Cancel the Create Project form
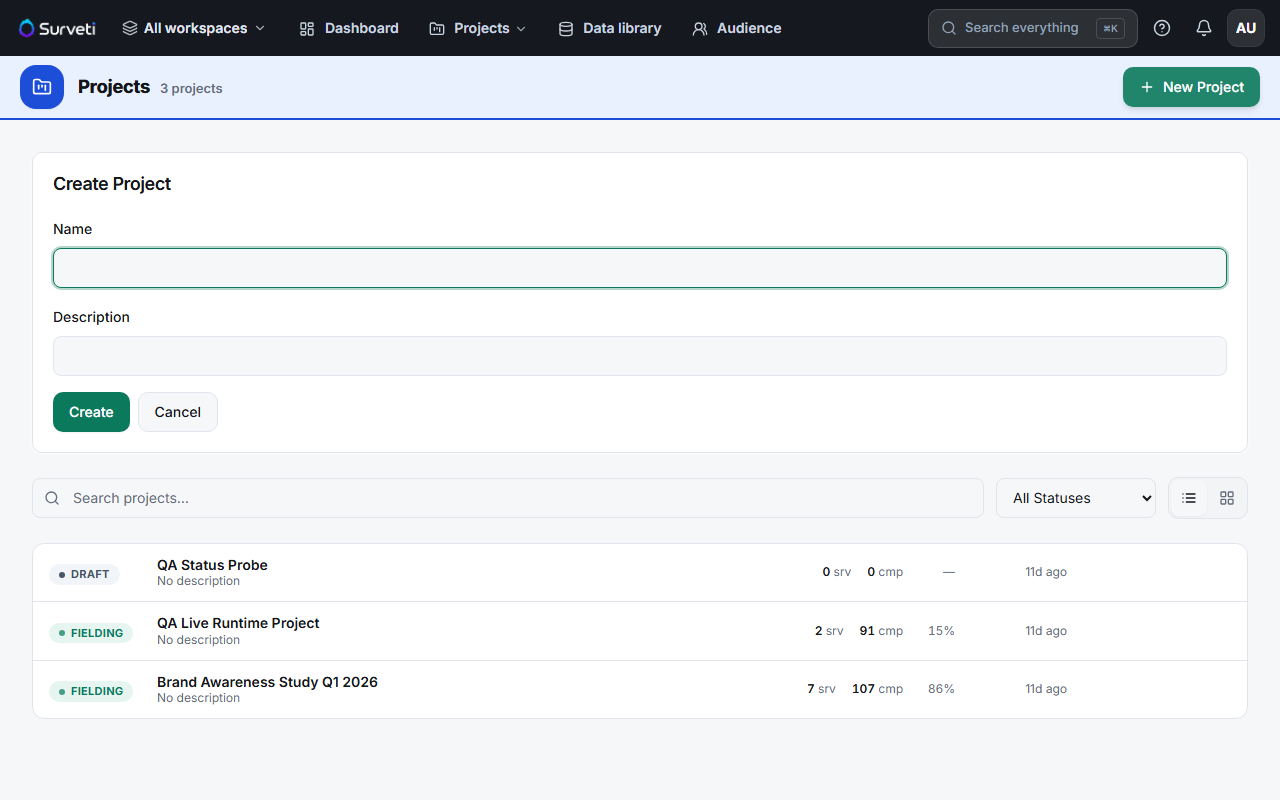Image resolution: width=1280 pixels, height=800 pixels. coord(178,412)
